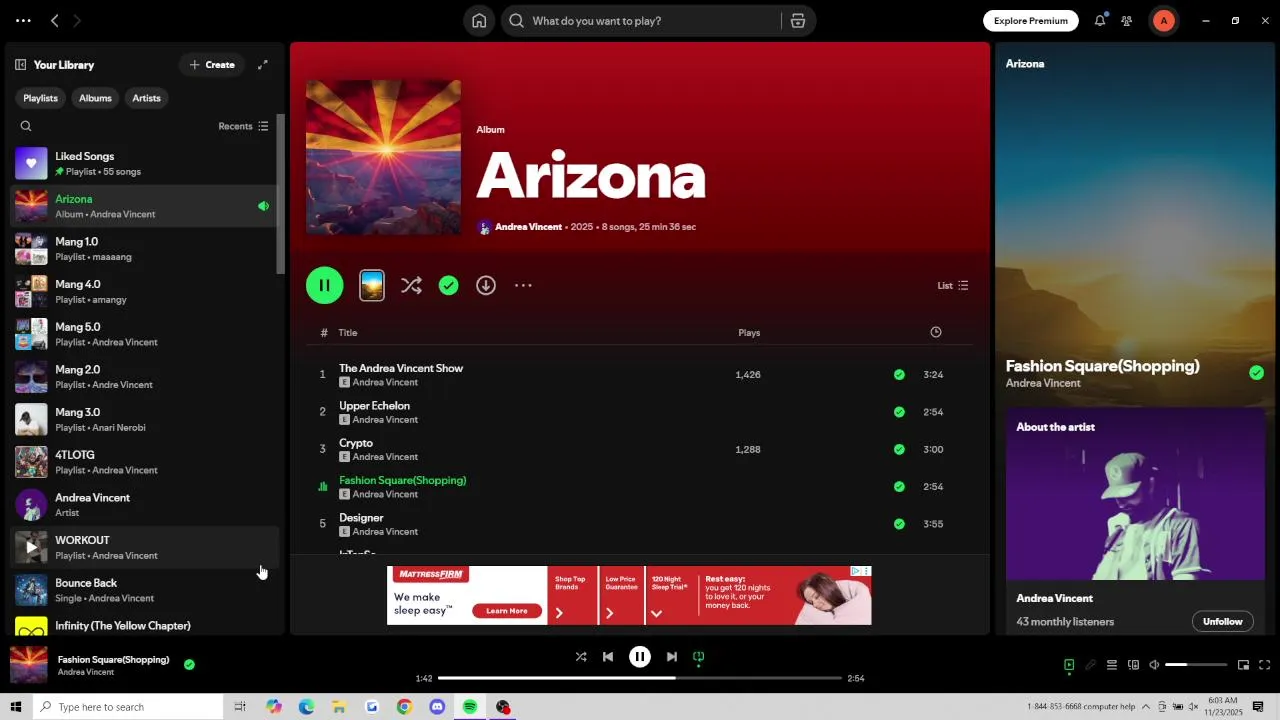Viewport: 1280px width, 720px height.
Task: Toggle saved checkmark in Now Playing panel
Action: tap(1256, 373)
